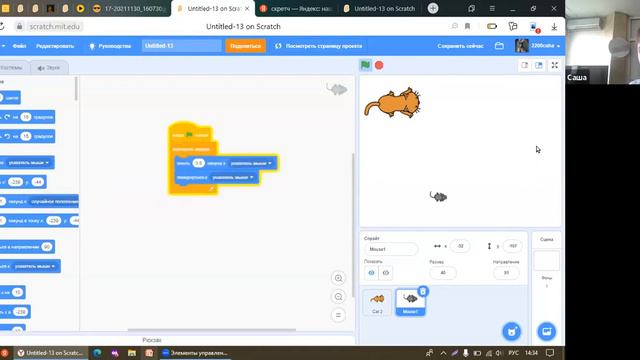Click the language indicator in taskbar

tap(513, 353)
